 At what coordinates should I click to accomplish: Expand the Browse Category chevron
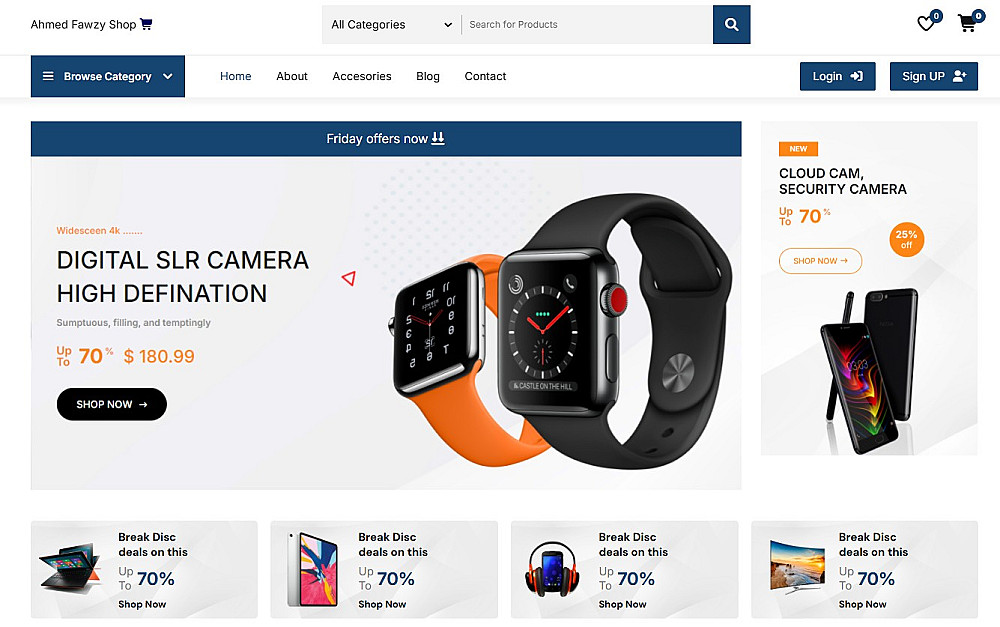click(168, 77)
